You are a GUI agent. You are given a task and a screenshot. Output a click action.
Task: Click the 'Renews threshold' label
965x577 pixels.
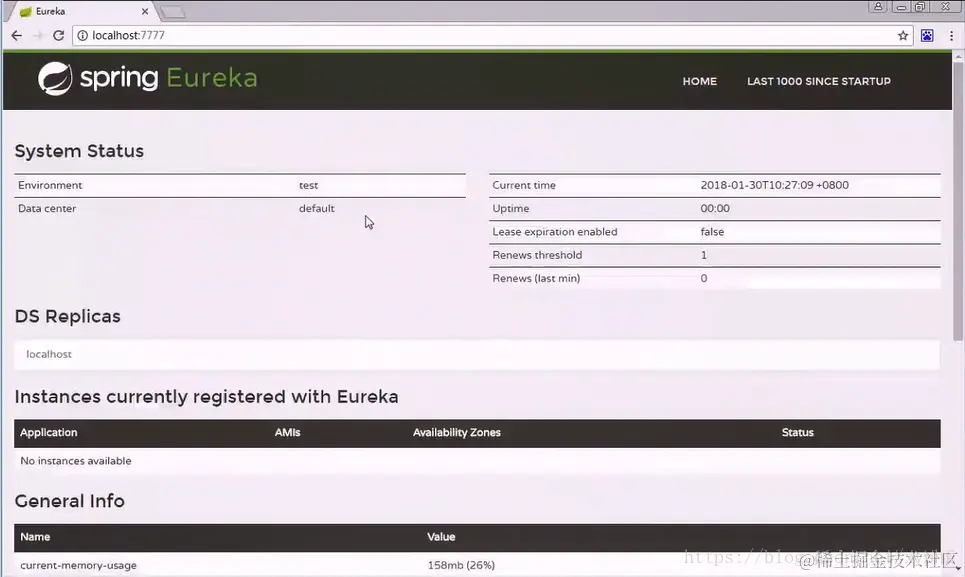(x=537, y=255)
